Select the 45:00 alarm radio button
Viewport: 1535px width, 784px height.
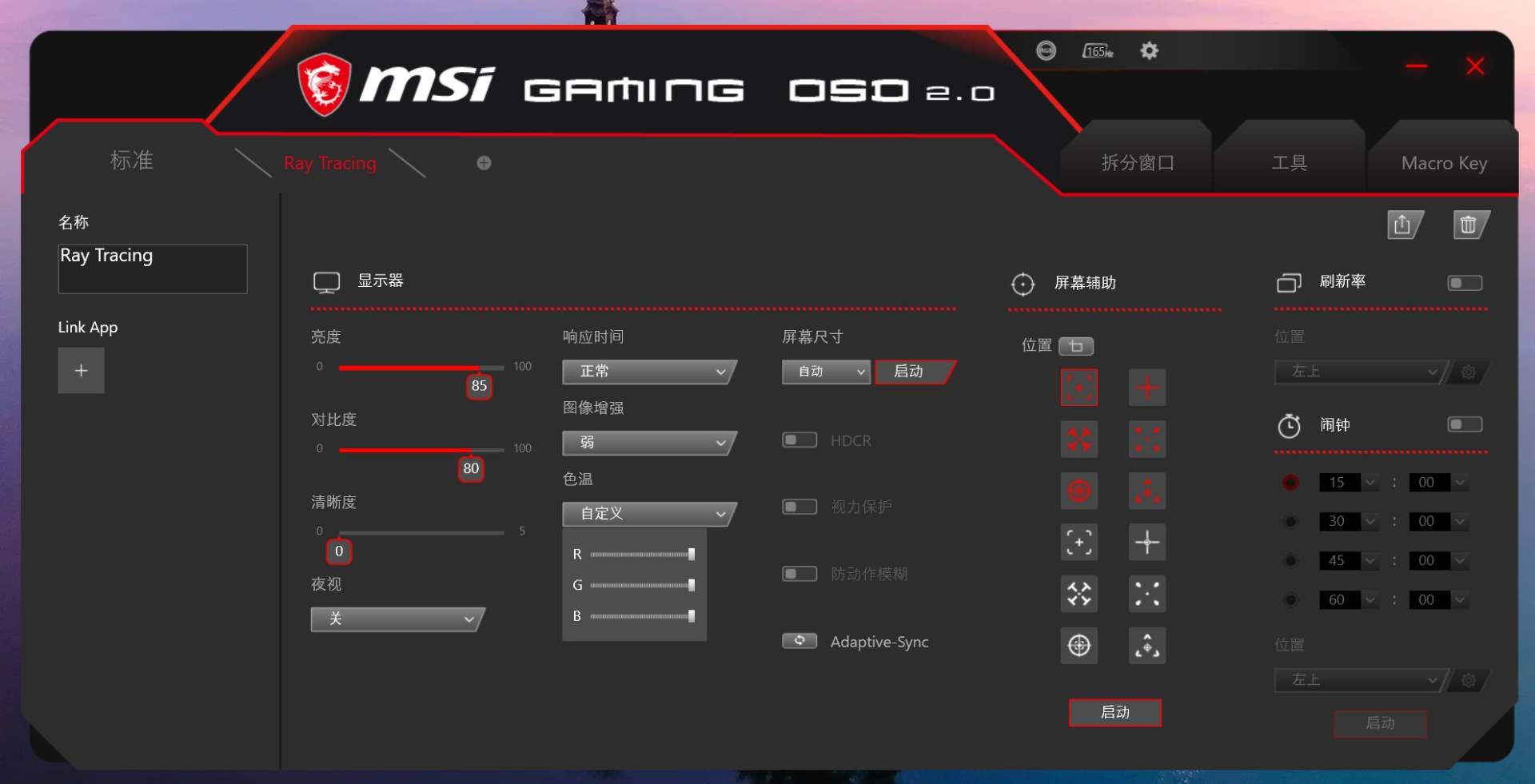click(1290, 561)
